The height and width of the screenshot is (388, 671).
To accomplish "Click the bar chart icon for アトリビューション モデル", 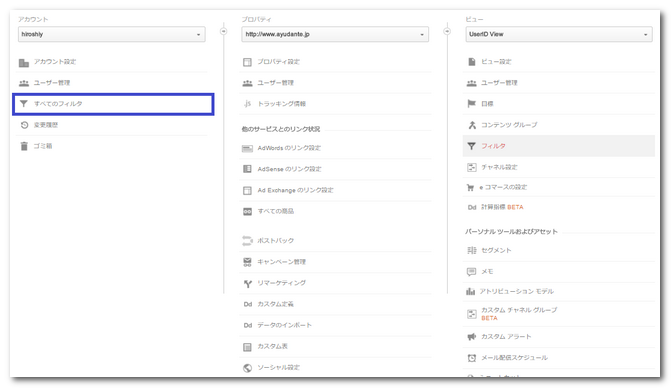I will 471,292.
